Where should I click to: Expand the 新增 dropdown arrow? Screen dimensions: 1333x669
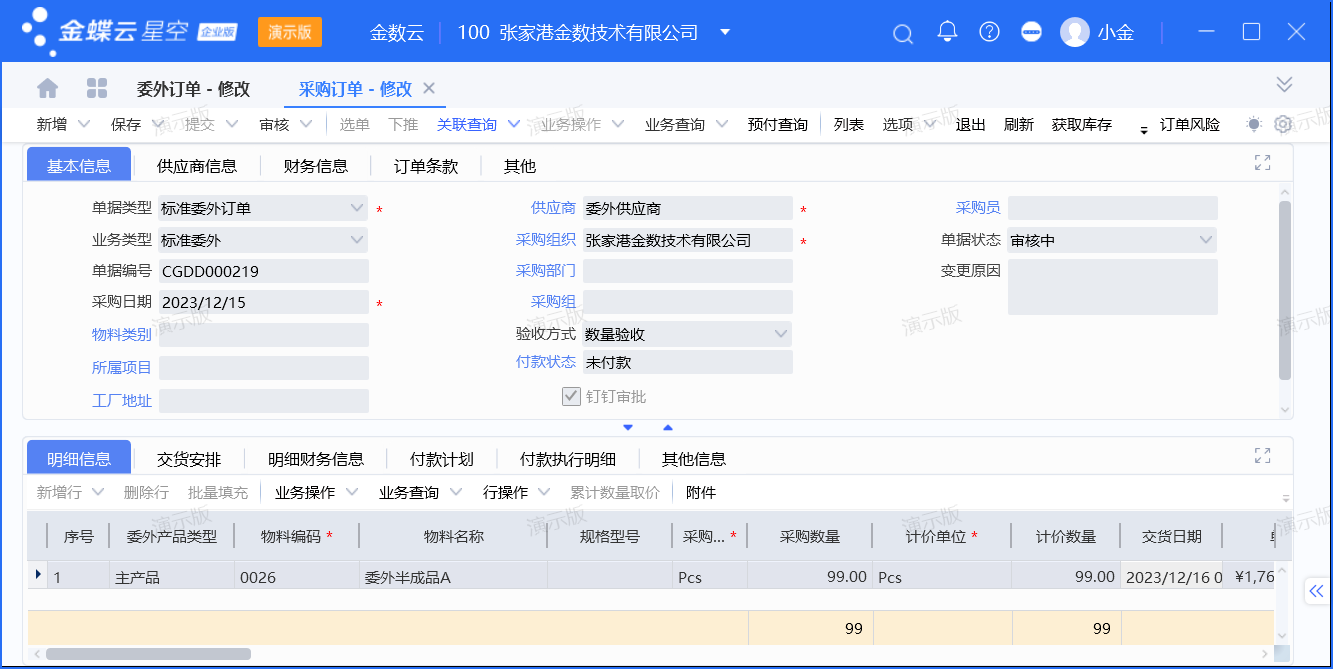[x=84, y=124]
